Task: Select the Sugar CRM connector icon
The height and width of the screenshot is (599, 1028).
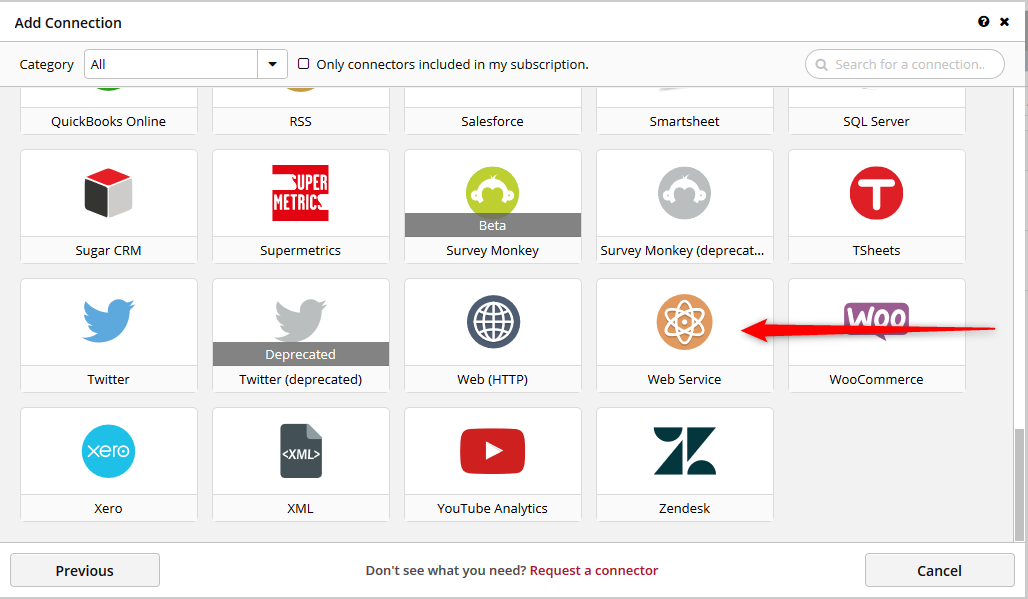Action: pos(108,192)
